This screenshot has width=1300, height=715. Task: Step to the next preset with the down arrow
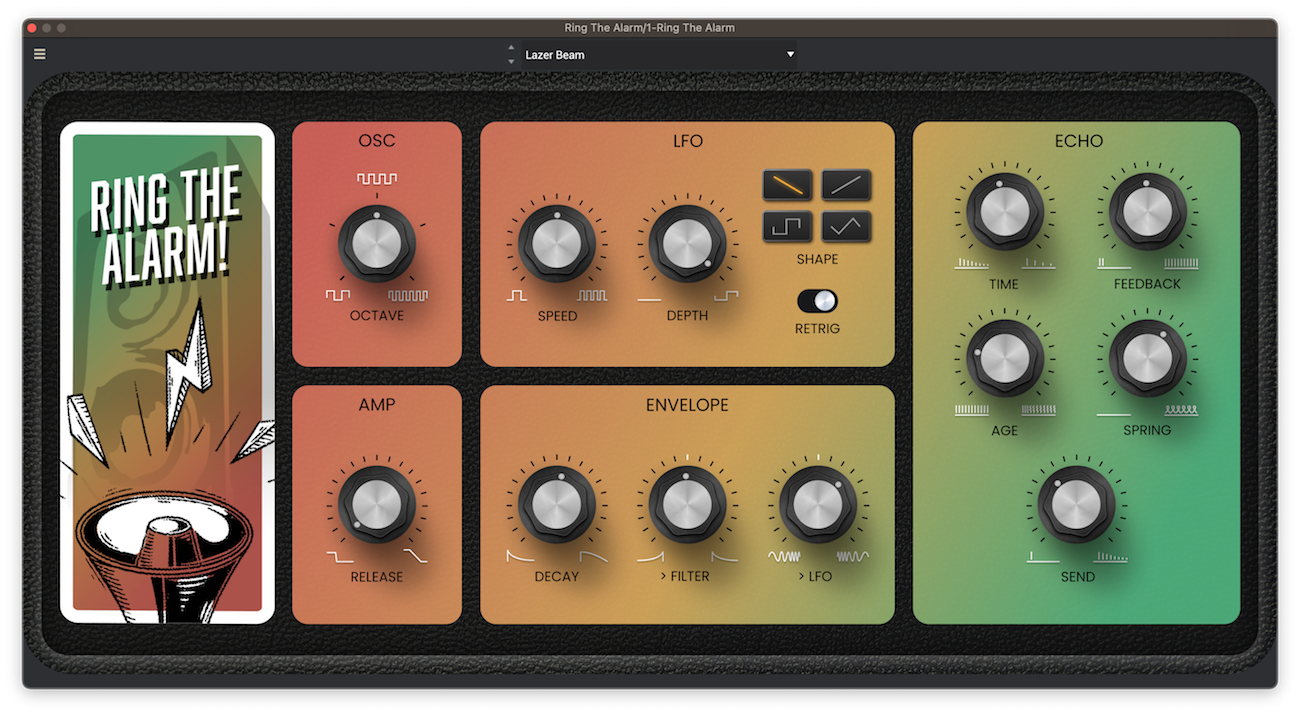tap(511, 59)
